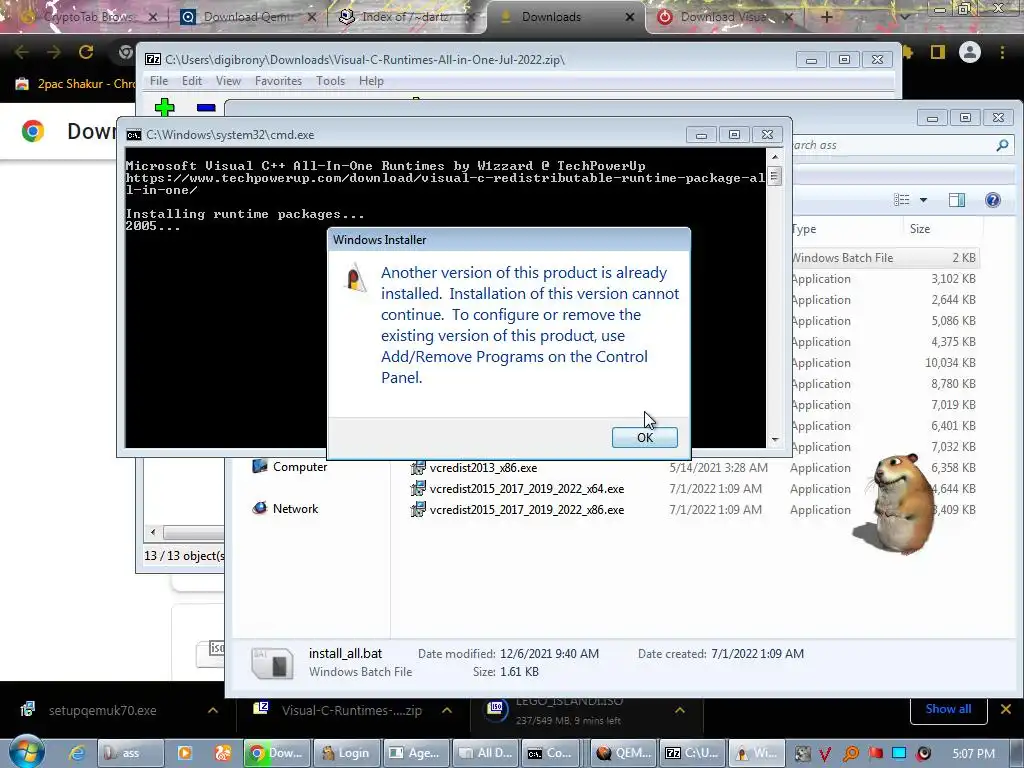The image size is (1024, 768).
Task: Switch to Download Qemu tab in Chrome
Action: (x=248, y=17)
